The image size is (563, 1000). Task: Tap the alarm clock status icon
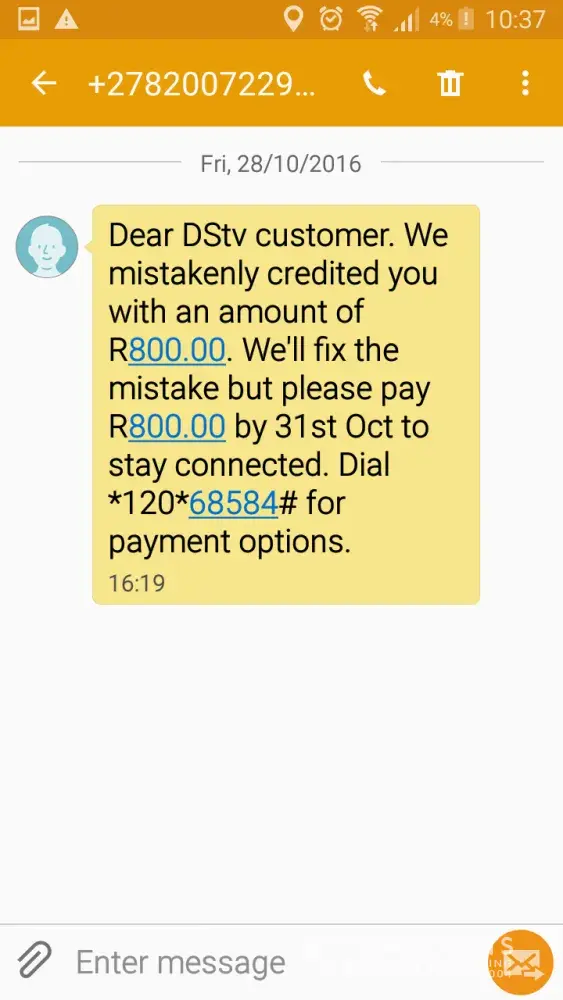click(x=331, y=19)
